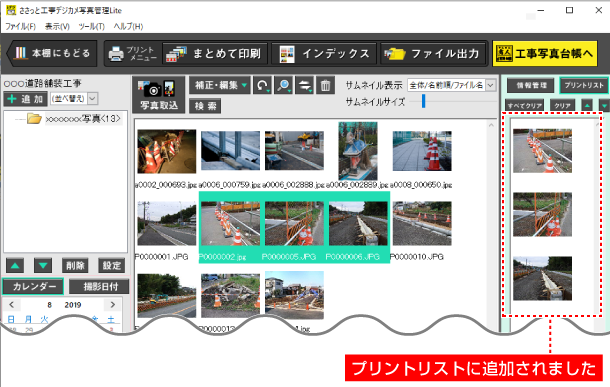Open サムネイル表示 combo box

point(452,85)
